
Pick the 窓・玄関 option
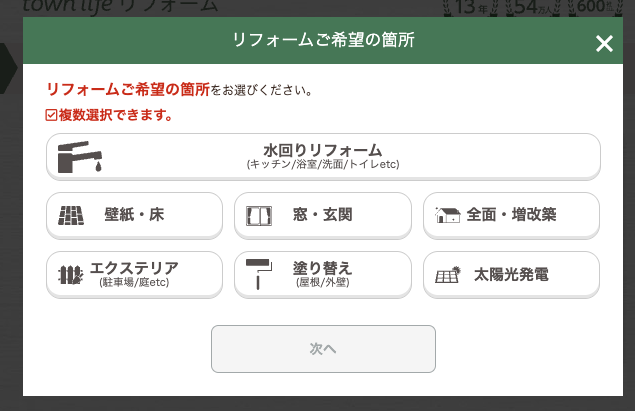point(323,215)
